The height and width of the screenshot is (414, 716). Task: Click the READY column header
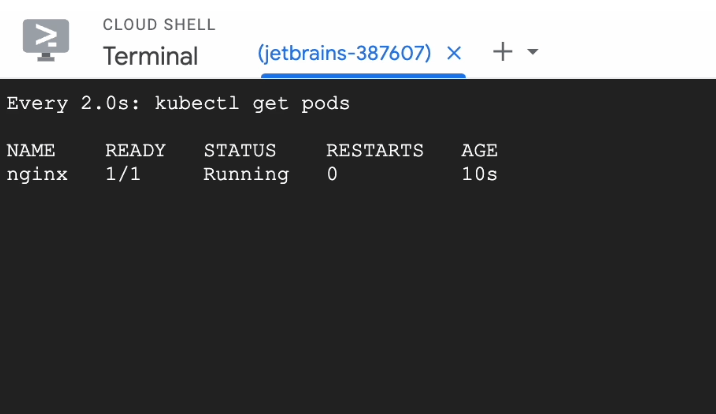(135, 151)
